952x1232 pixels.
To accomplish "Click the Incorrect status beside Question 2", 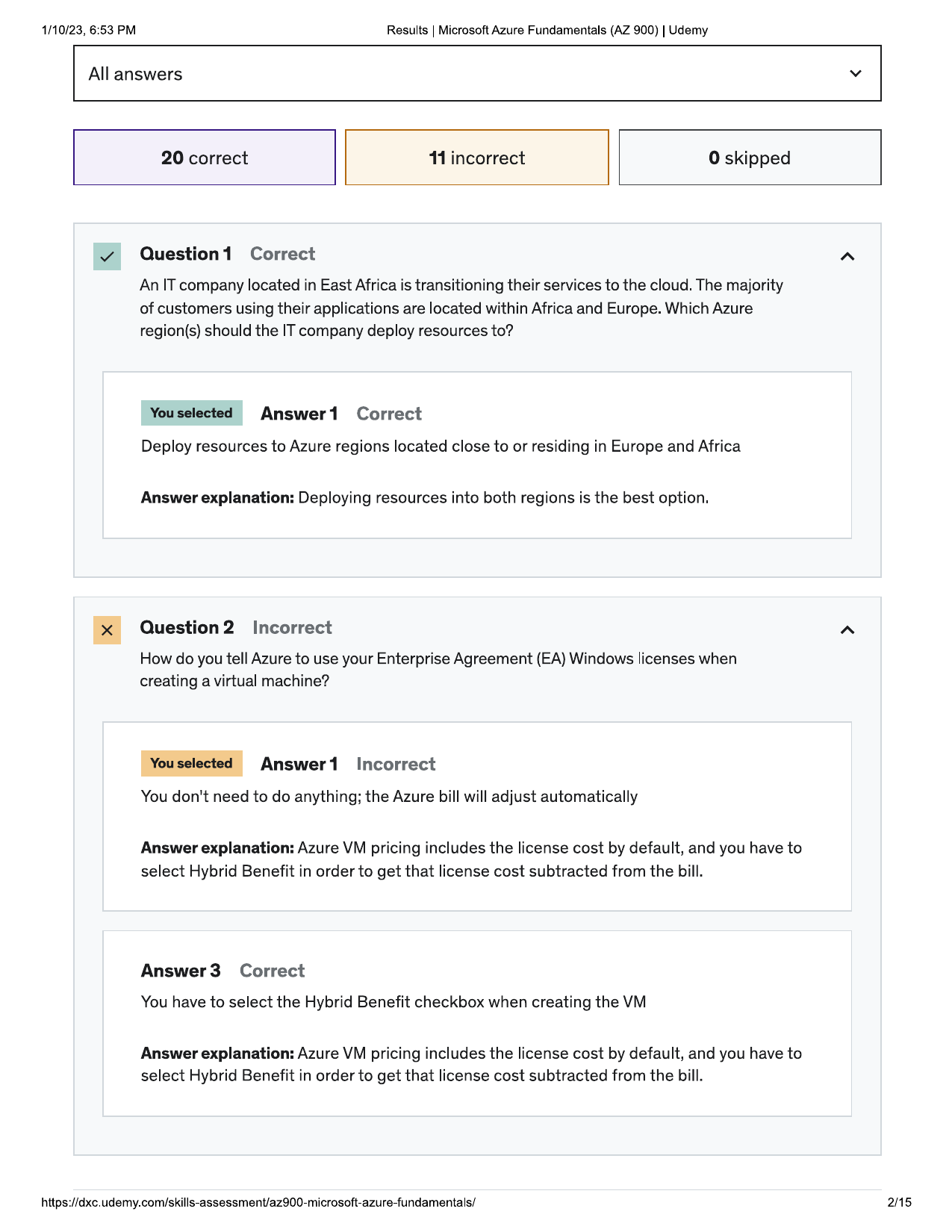I will point(292,627).
